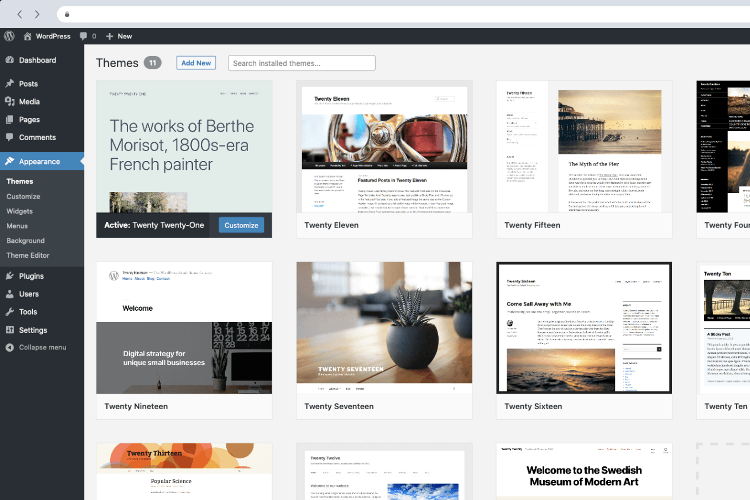Go forward with browser forward arrow

[x=37, y=14]
